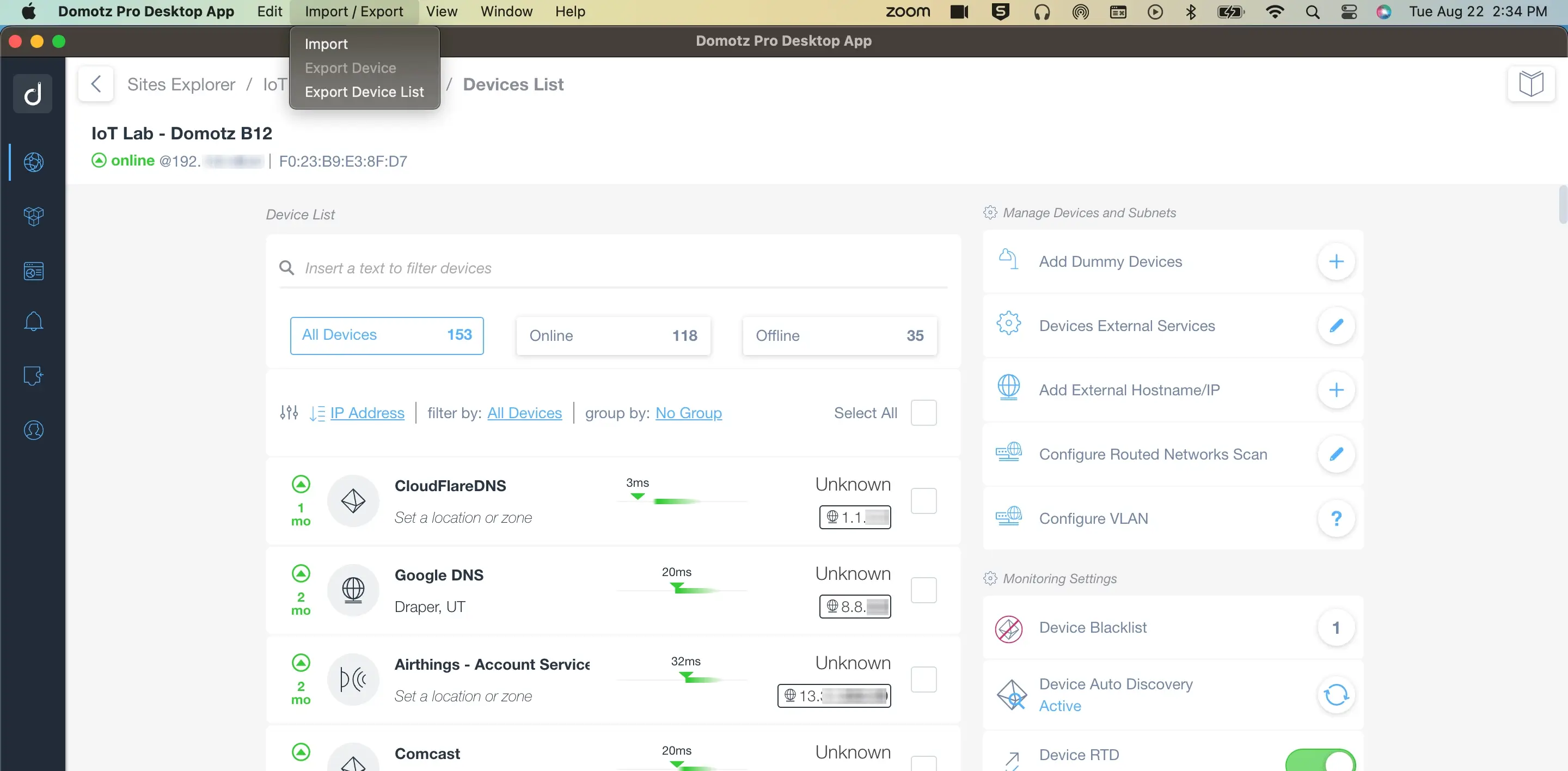
Task: Click the question mark for Configure VLAN
Action: tap(1336, 518)
